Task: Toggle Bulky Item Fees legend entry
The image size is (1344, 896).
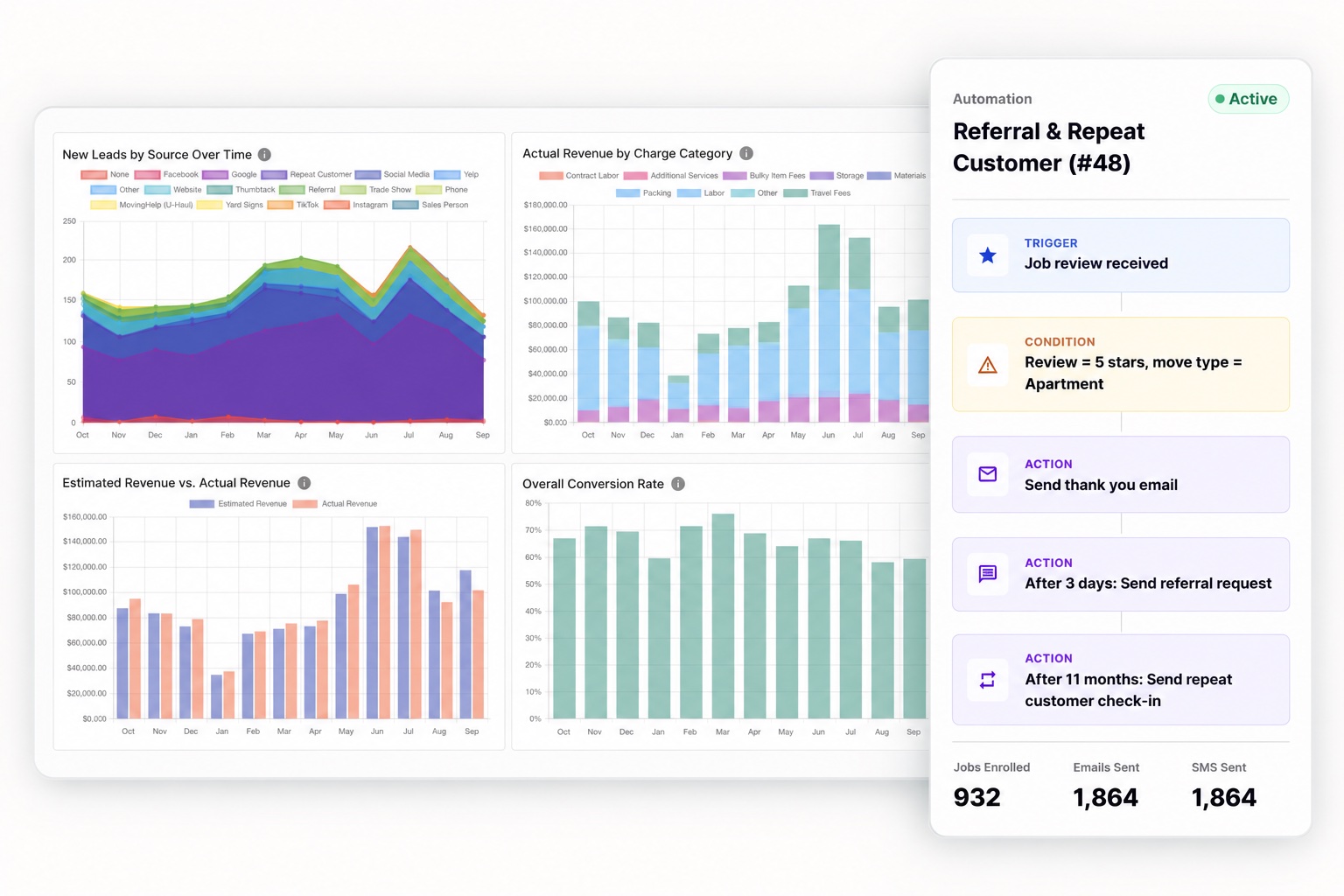Action: tap(764, 176)
